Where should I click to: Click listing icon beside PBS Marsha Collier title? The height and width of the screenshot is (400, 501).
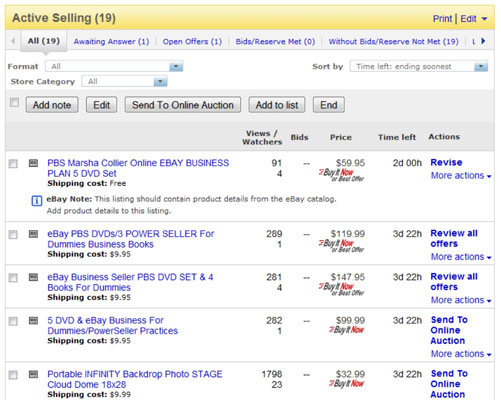coord(33,163)
